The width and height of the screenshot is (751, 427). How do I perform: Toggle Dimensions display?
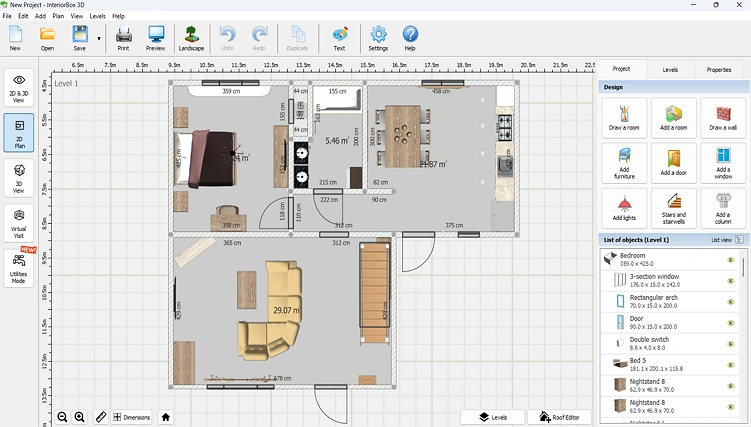[132, 417]
